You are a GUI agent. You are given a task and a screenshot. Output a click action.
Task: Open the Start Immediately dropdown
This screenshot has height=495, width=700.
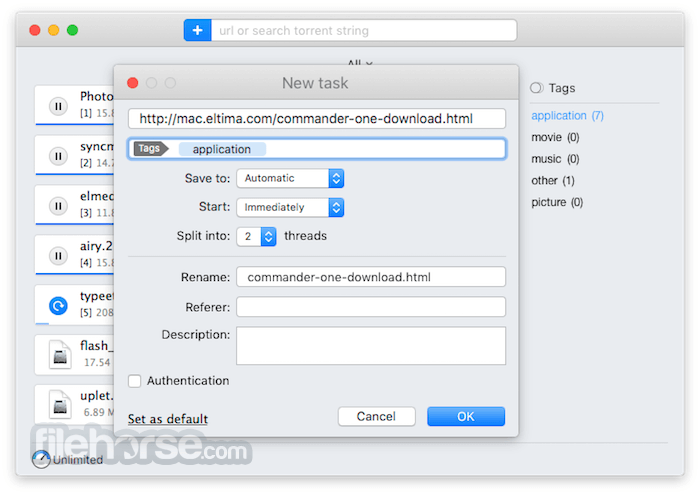290,207
